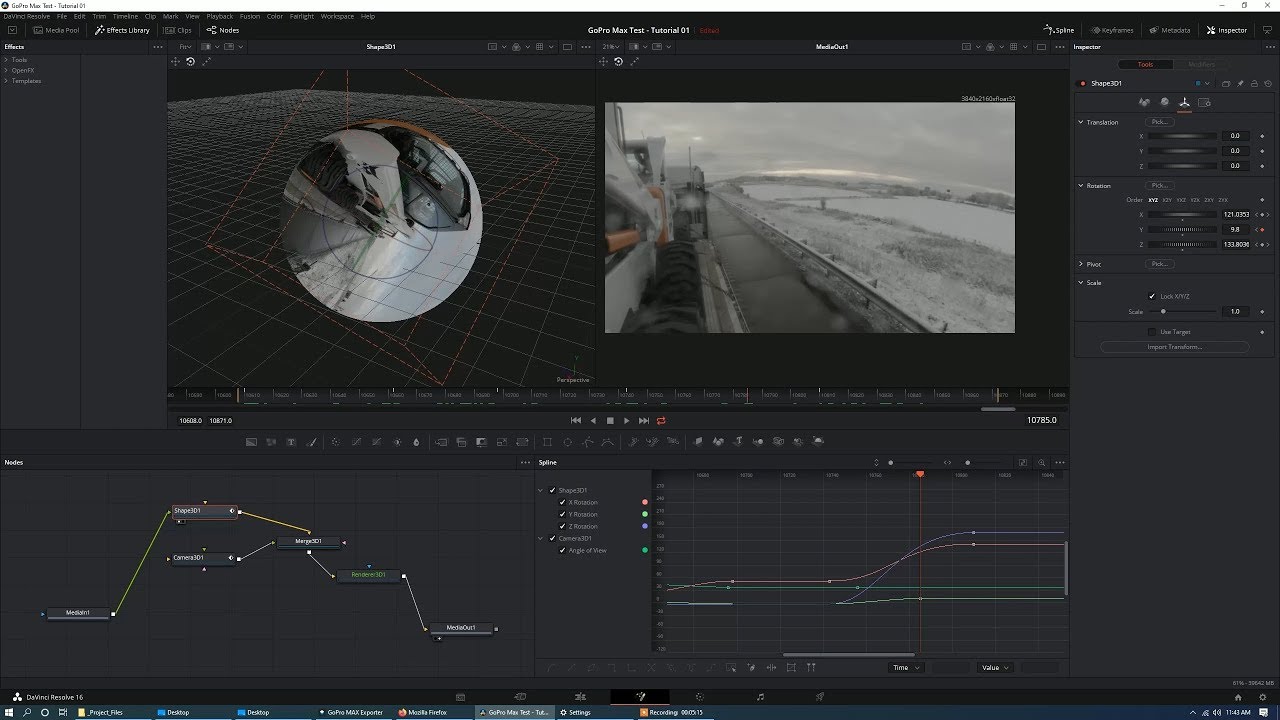Open the Workspace menu

click(337, 16)
